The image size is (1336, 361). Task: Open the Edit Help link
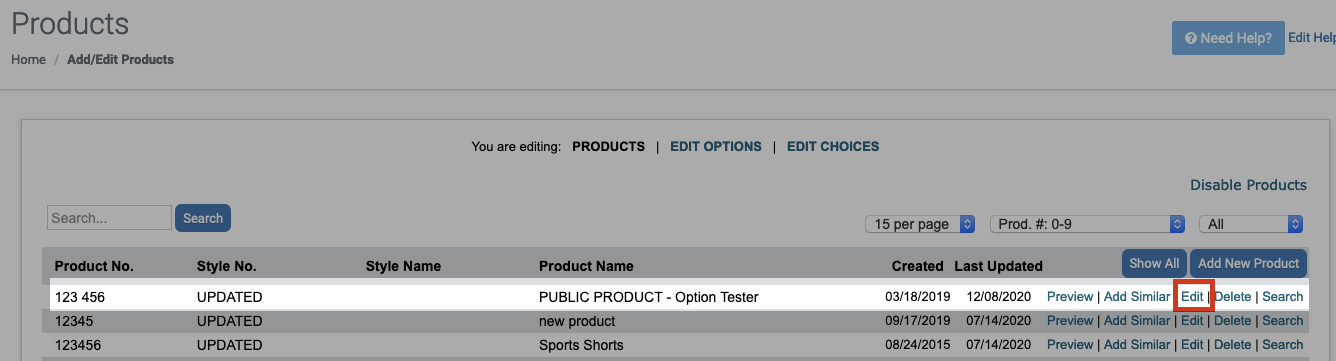pyautogui.click(x=1312, y=38)
